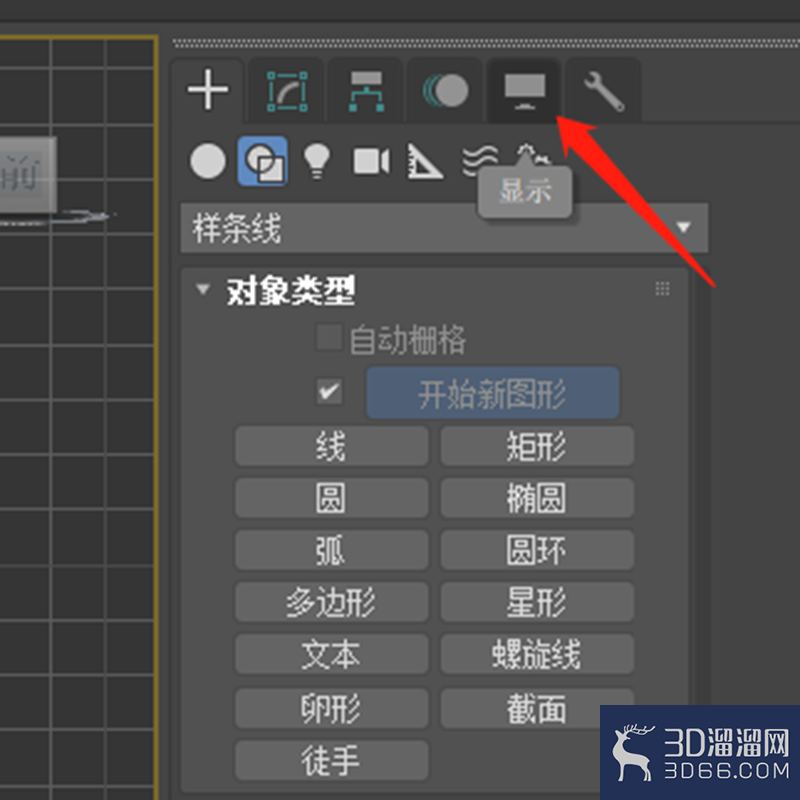Open the Hierarchy panel tab
The height and width of the screenshot is (800, 800).
point(366,91)
